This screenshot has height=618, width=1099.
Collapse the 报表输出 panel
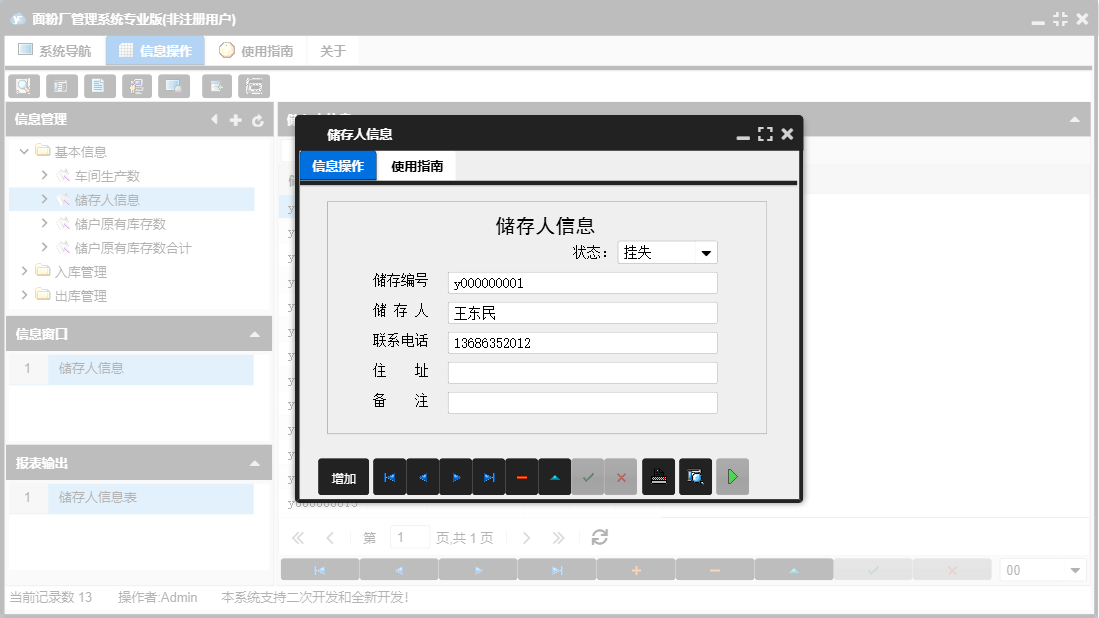click(254, 462)
